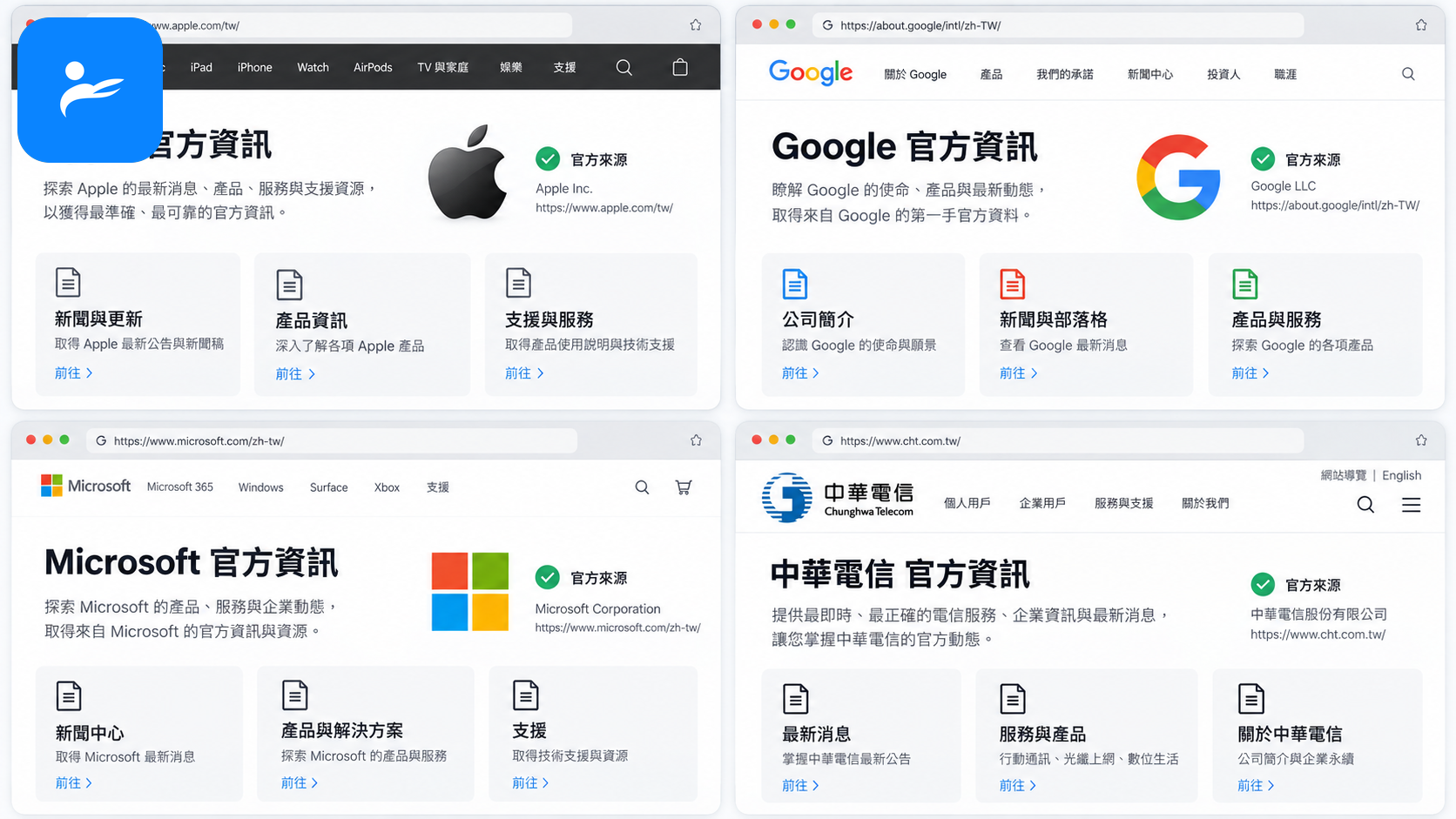Click the Chunghwa Telecom window address bar

(1058, 440)
